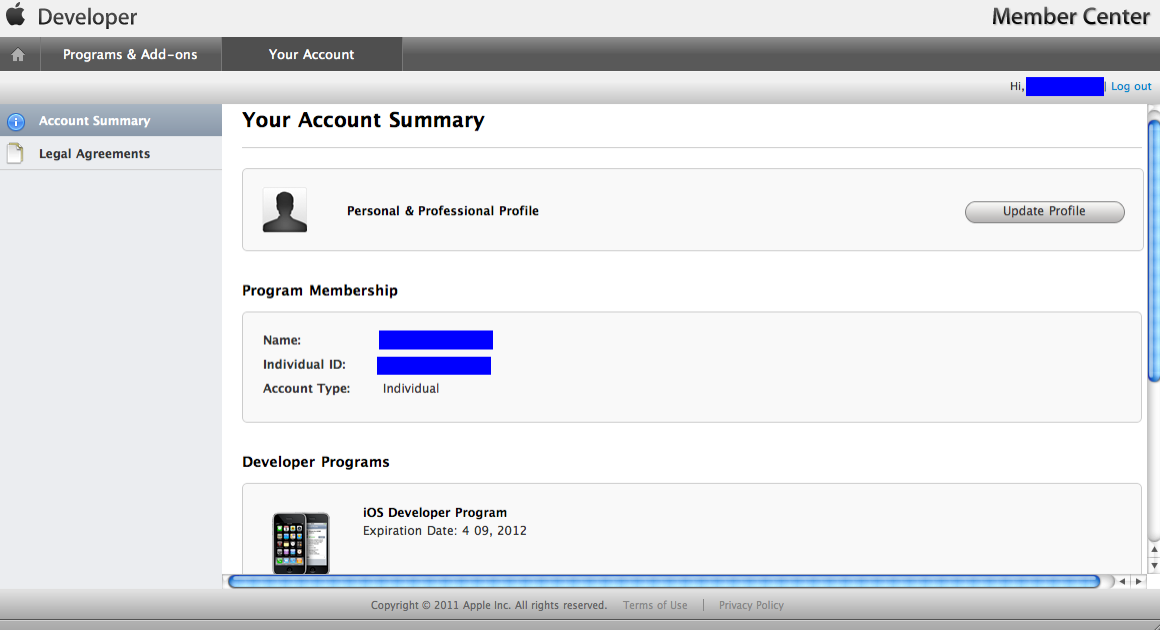Screen dimensions: 1160x630
Task: Click the Developer header title
Action: (x=87, y=16)
